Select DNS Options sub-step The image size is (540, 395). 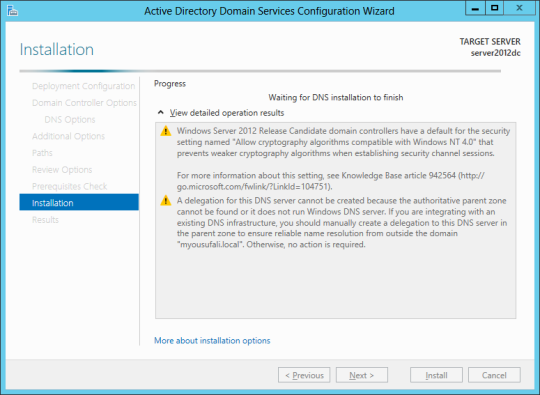pos(70,119)
